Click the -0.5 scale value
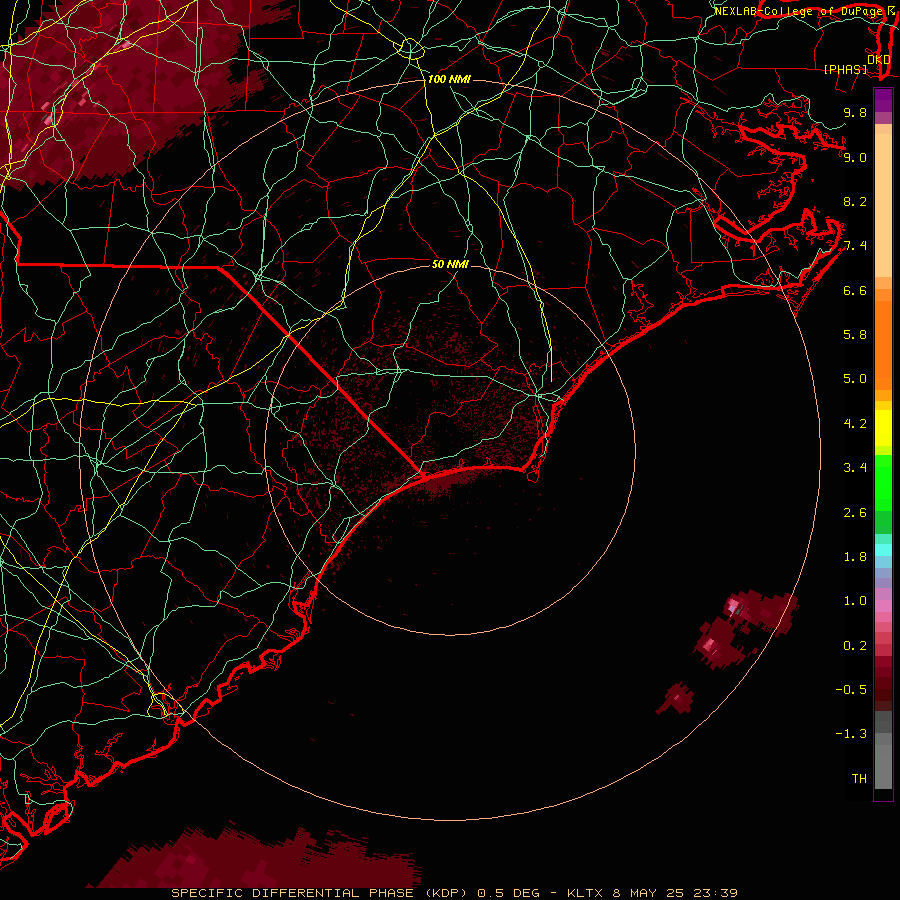Viewport: 900px width, 900px height. (851, 689)
